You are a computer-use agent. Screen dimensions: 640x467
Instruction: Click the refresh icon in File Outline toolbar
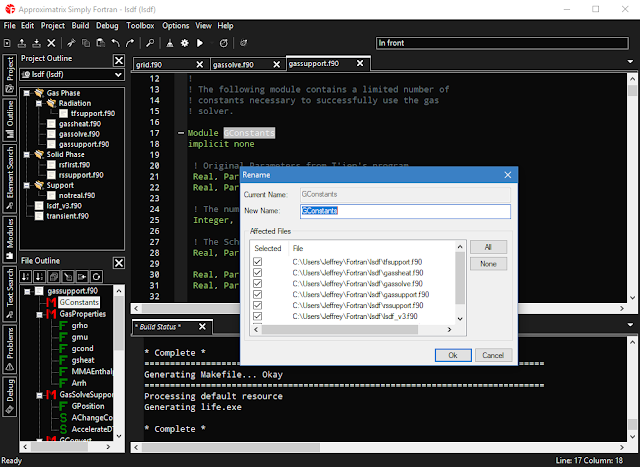pyautogui.click(x=96, y=276)
